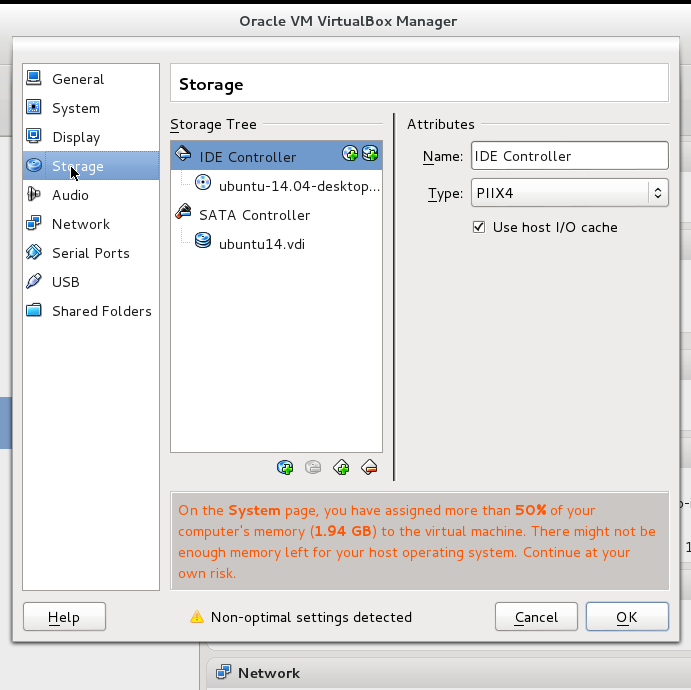Click Network section header in Manager window

pos(269,673)
